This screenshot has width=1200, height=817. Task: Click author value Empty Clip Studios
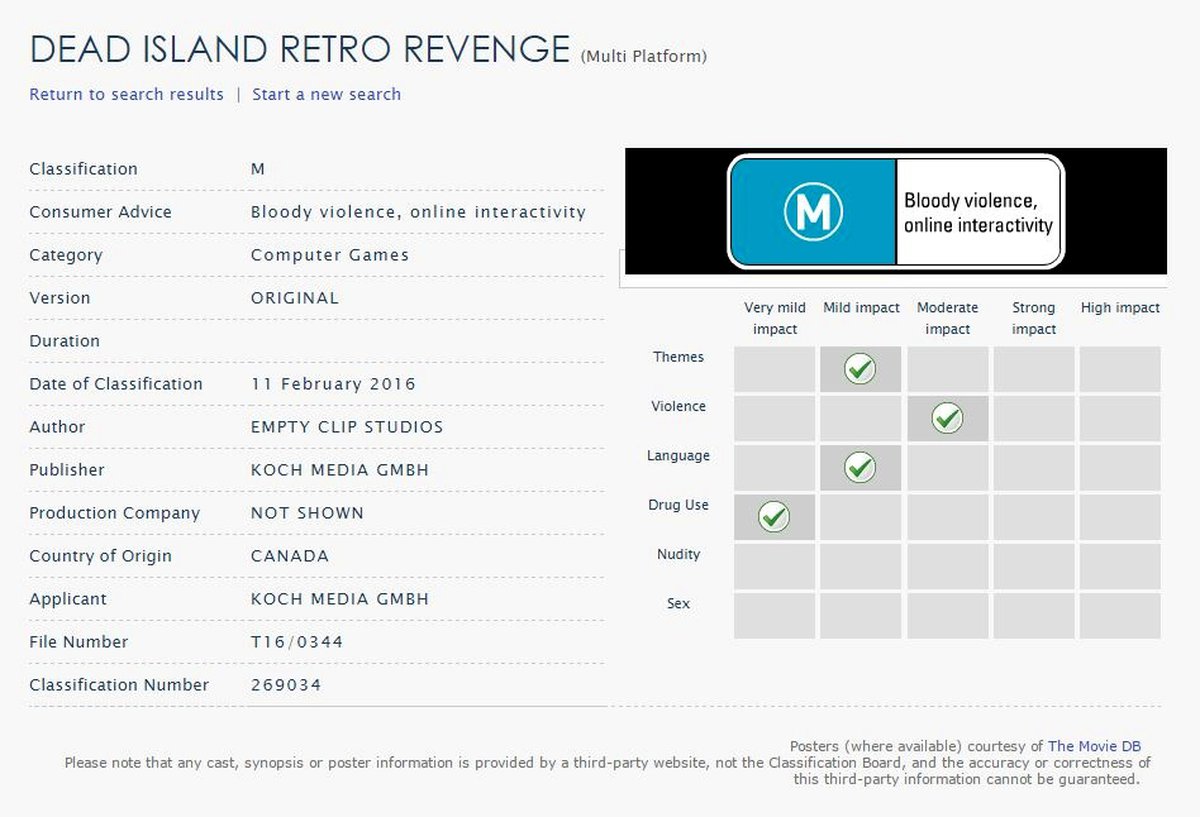(x=347, y=427)
